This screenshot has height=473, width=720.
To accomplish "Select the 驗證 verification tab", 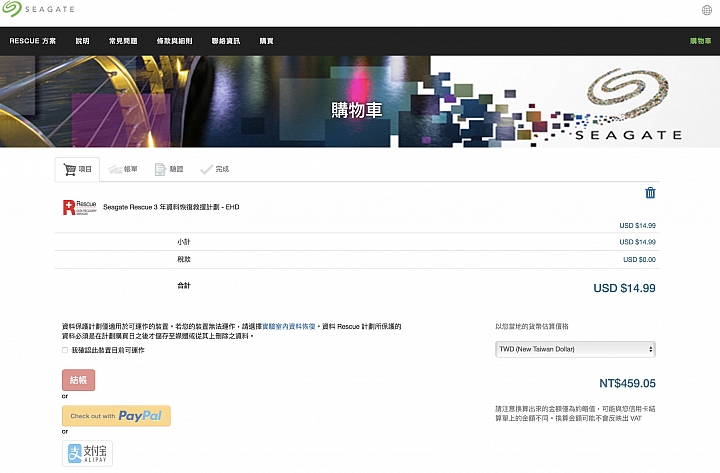I will click(x=169, y=169).
